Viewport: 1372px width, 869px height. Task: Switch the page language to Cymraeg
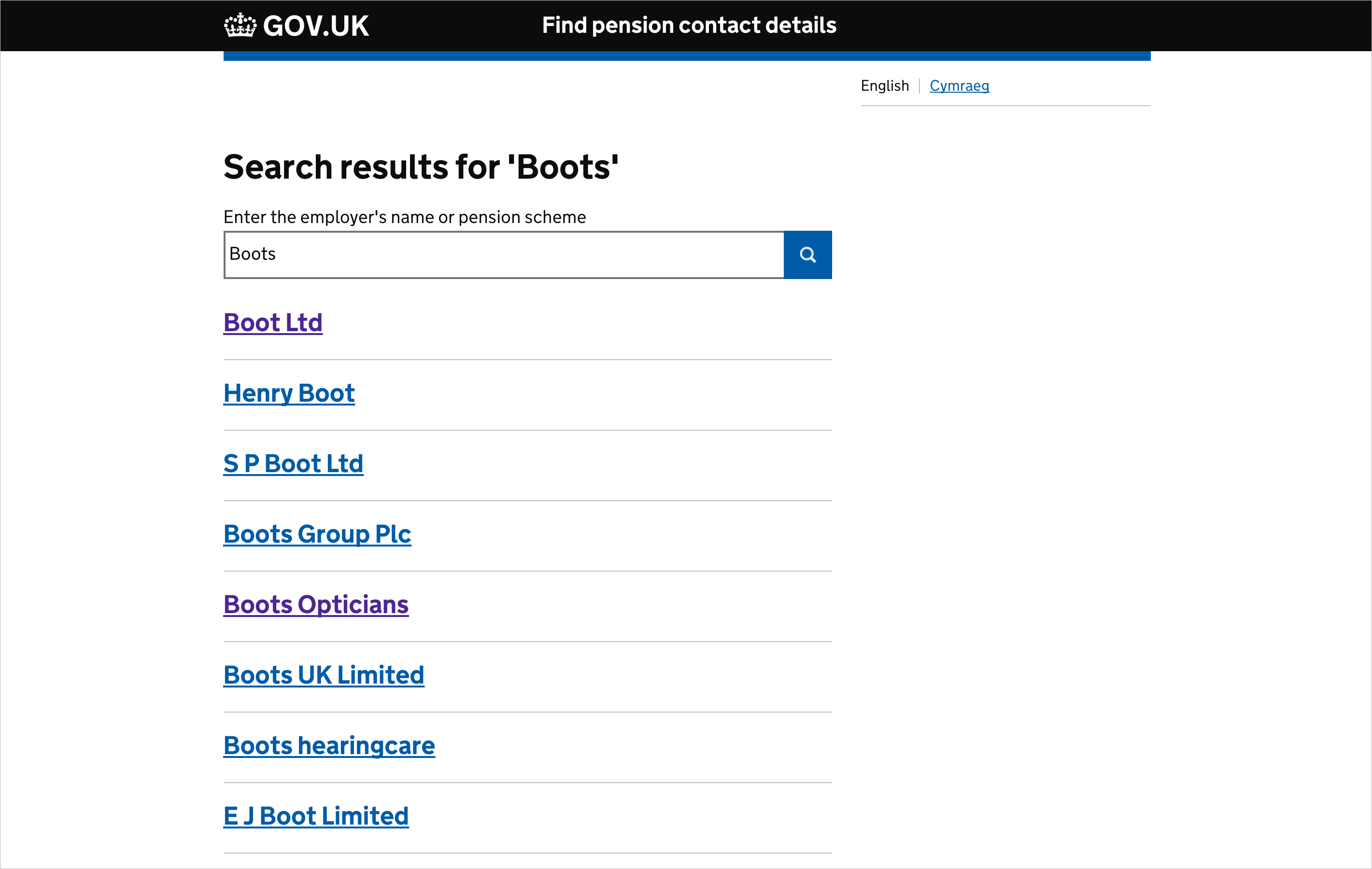pyautogui.click(x=960, y=86)
